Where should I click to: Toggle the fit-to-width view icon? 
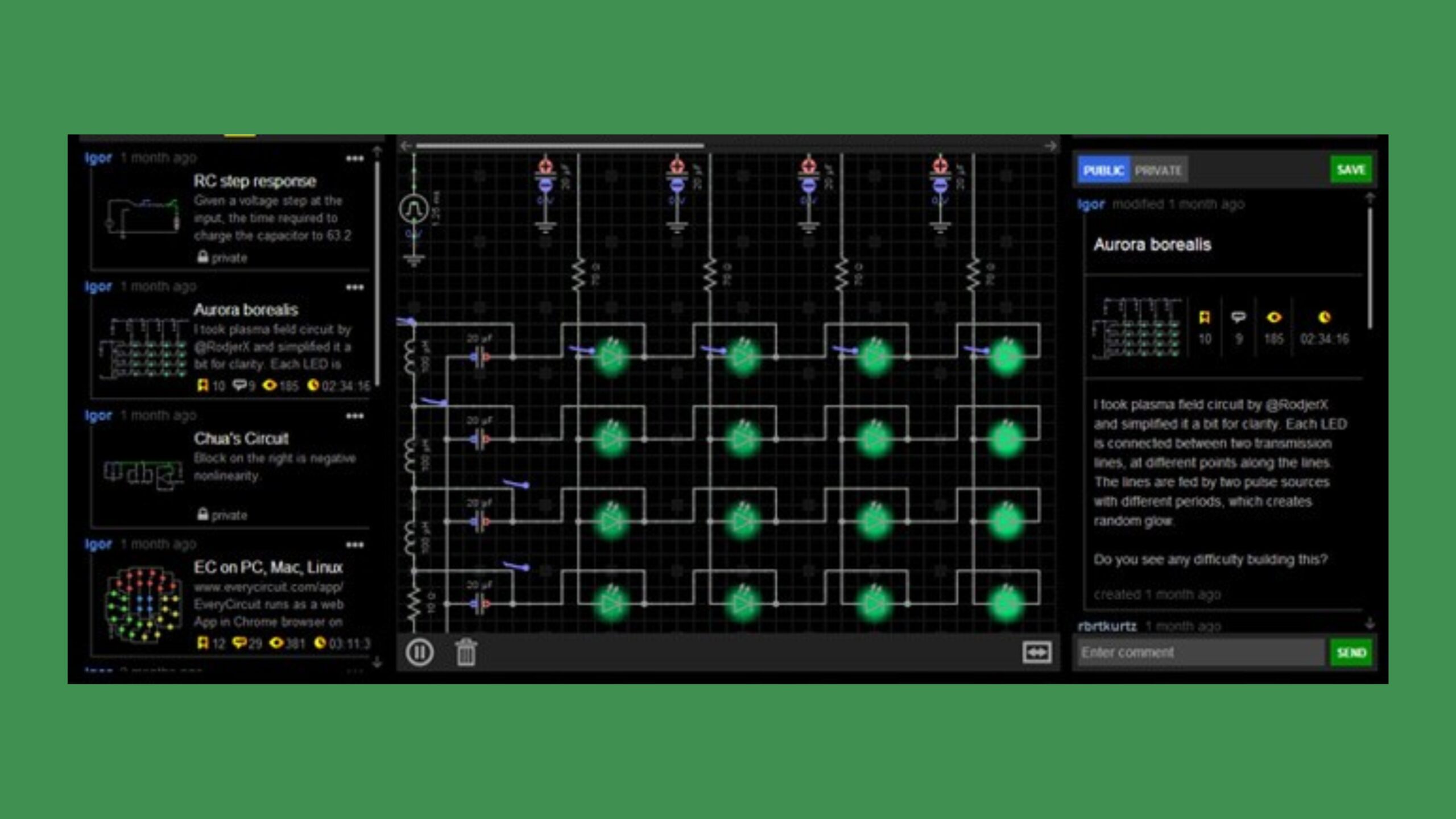coord(1036,652)
